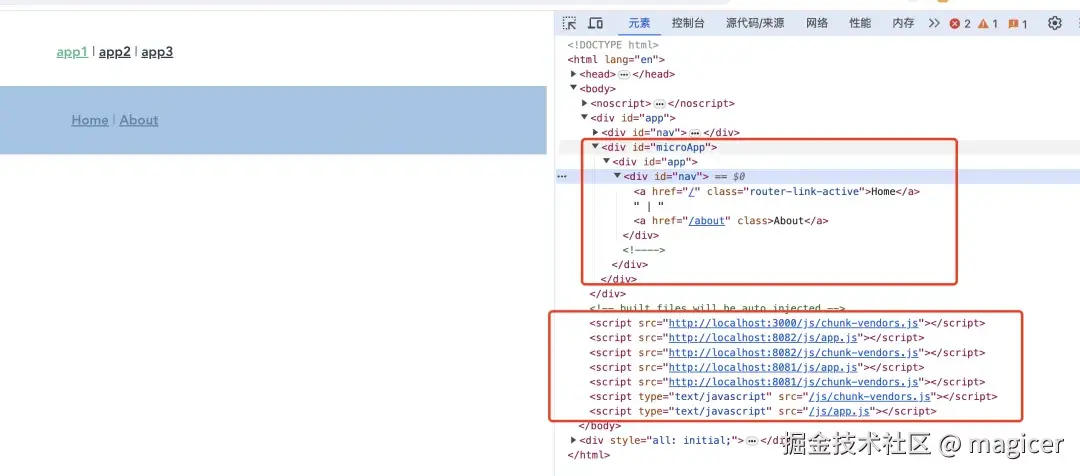Click the Home link in the micro app
Viewport: 1080px width, 476px height.
[90, 120]
